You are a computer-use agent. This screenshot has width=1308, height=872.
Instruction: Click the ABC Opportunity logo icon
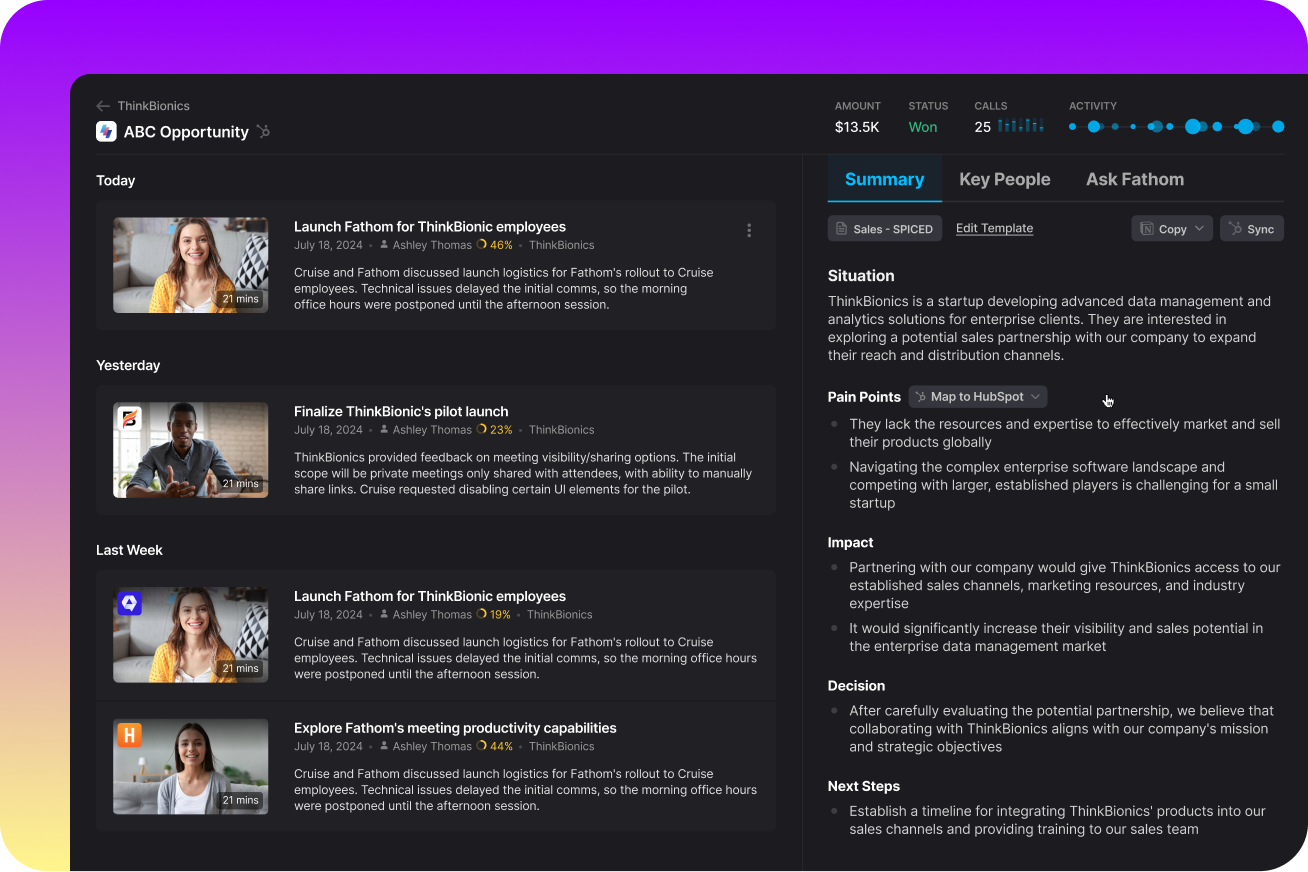[106, 131]
